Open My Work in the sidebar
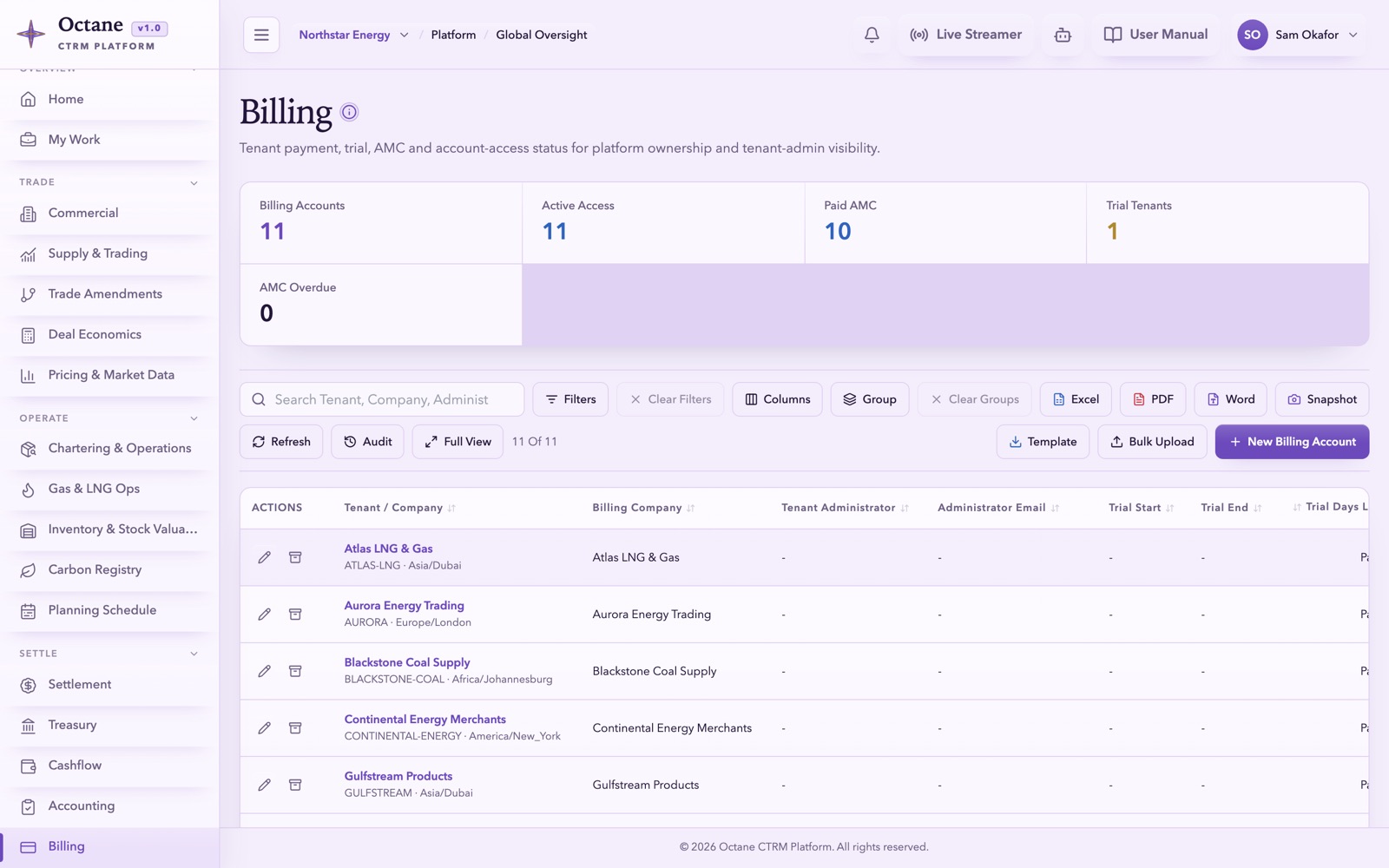1389x868 pixels. pyautogui.click(x=109, y=140)
